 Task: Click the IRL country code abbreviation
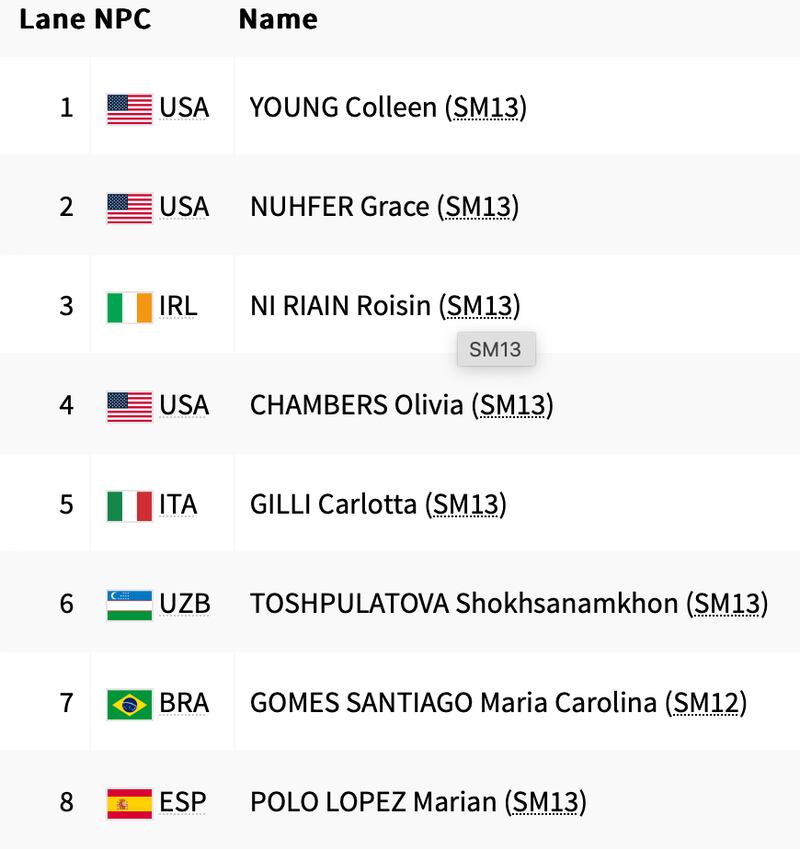pos(178,306)
